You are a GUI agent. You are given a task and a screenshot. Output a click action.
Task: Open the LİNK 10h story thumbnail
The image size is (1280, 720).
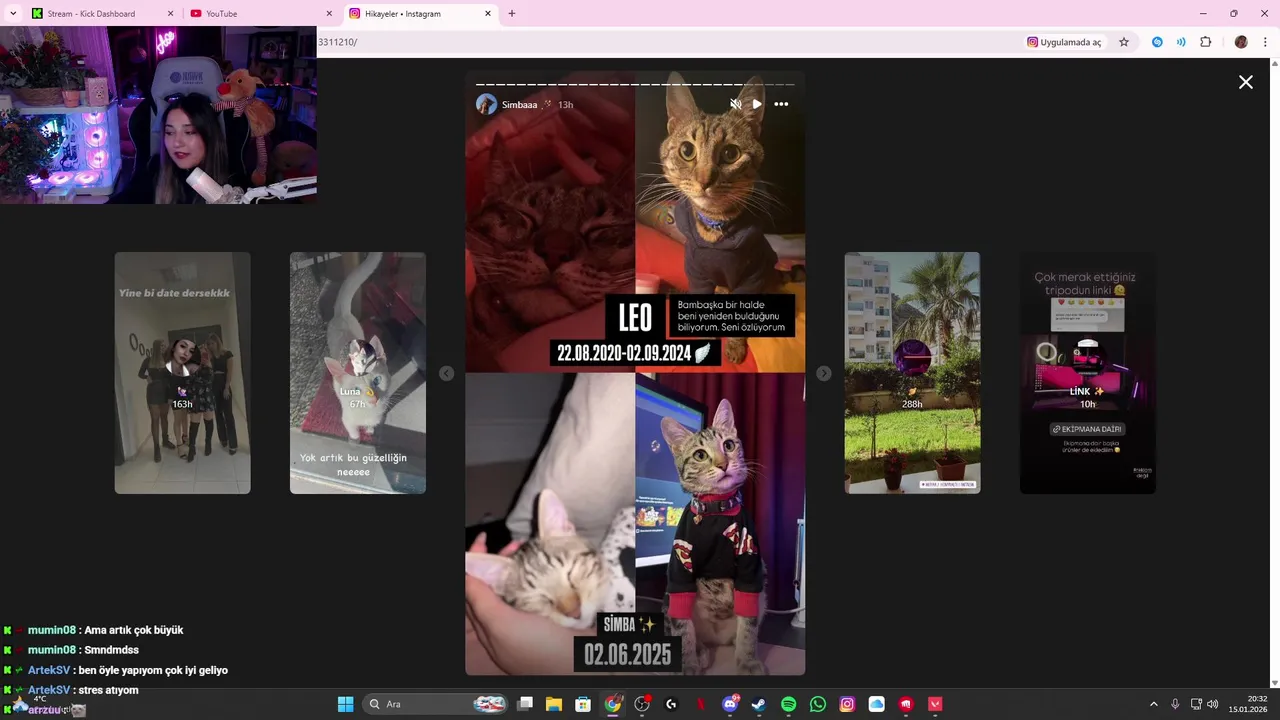click(1088, 373)
